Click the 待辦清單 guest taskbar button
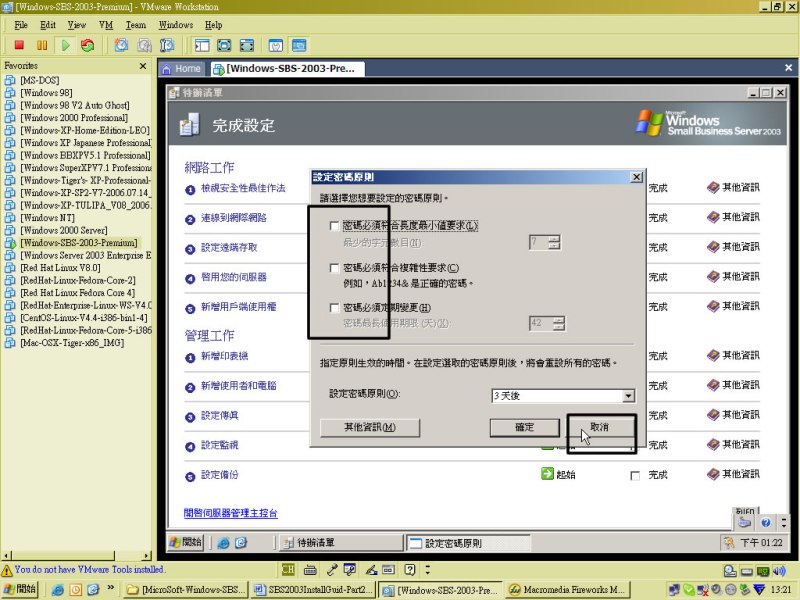800x600 pixels. coord(342,543)
